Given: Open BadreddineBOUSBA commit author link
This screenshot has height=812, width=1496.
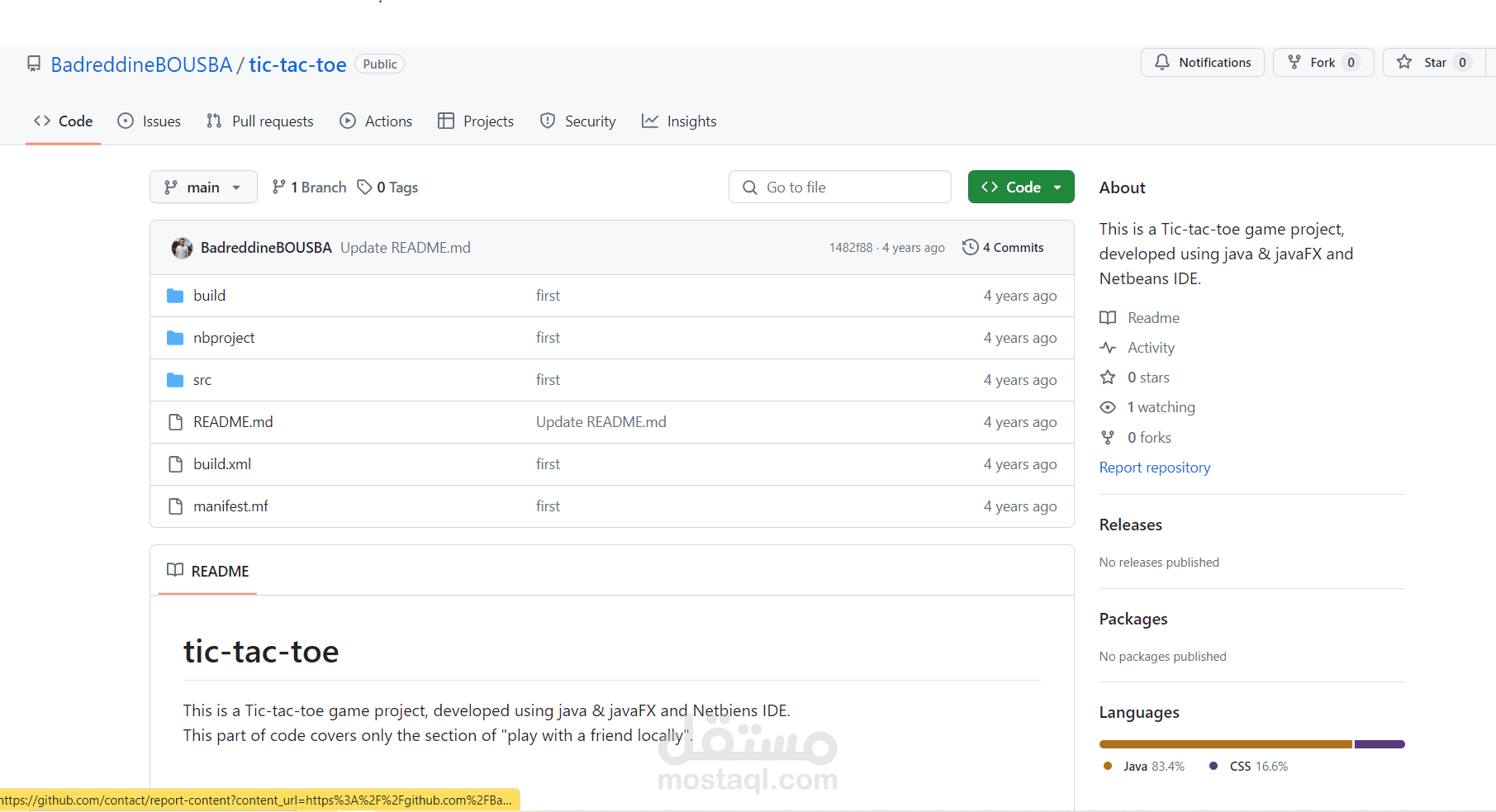Looking at the screenshot, I should (x=266, y=248).
